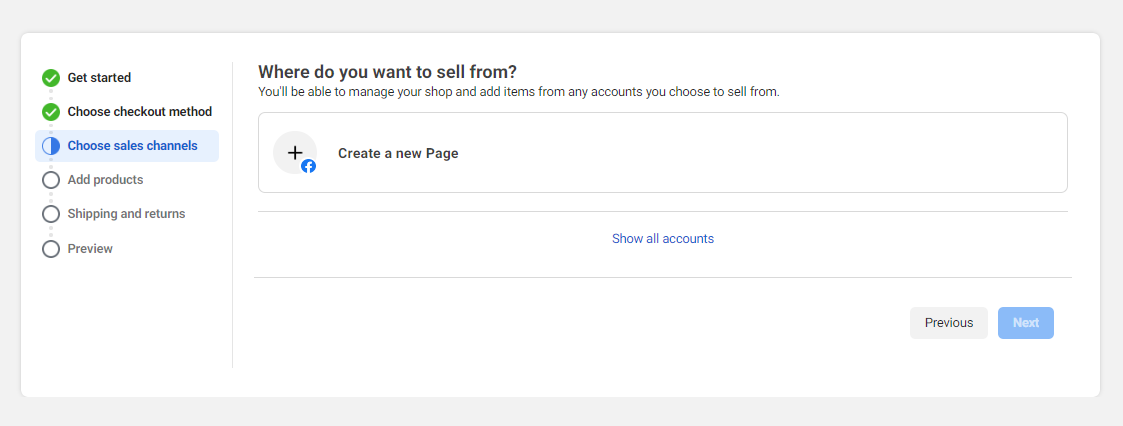Click the green checkmark beside Get started
The image size is (1123, 426).
pos(51,78)
